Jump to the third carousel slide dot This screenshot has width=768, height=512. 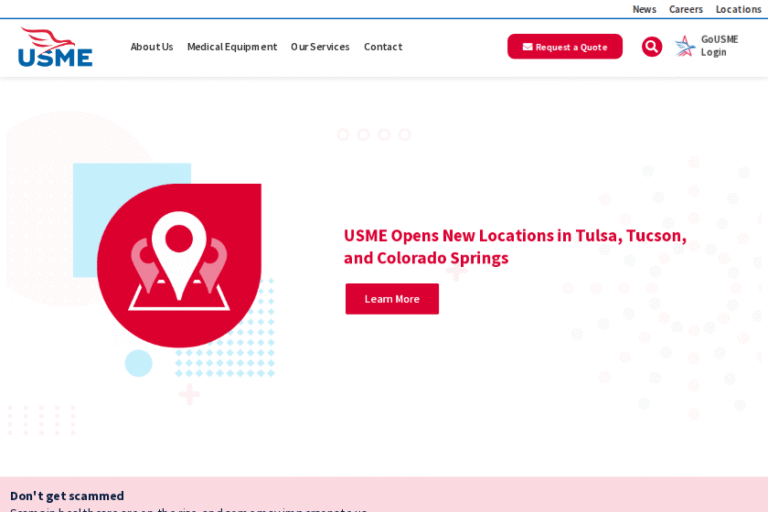coord(384,135)
